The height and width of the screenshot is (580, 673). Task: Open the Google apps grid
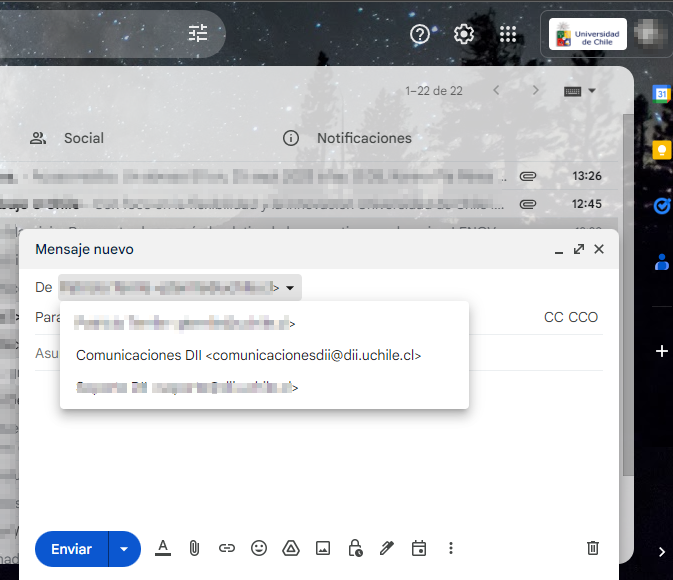click(508, 34)
